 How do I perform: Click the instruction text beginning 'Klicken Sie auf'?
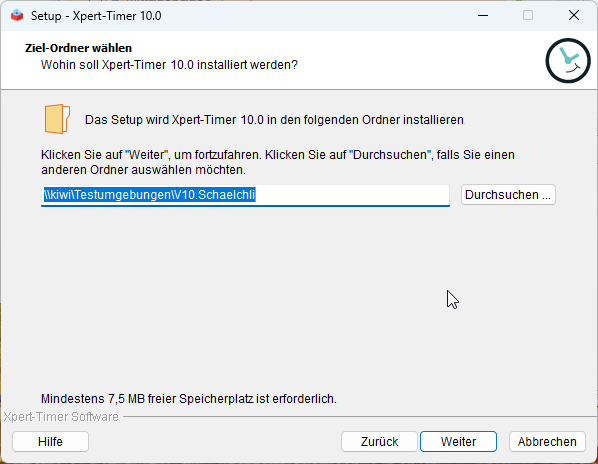pyautogui.click(x=278, y=162)
